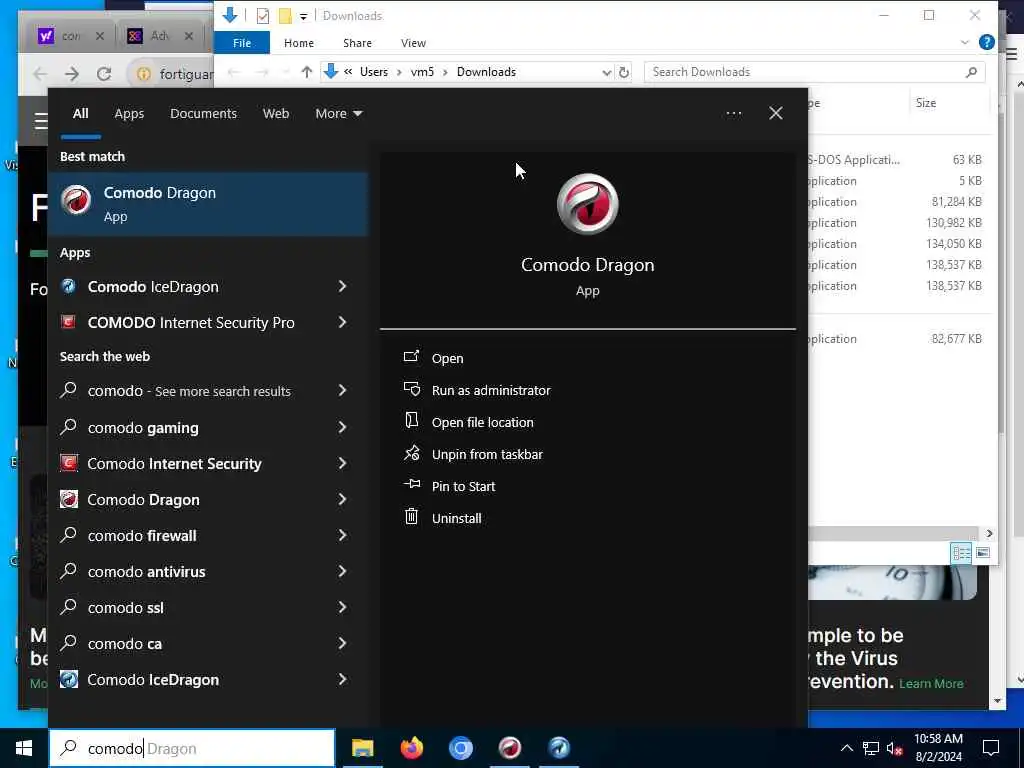Click the 'comodo - See more search results' suggestion
Viewport: 1024px width, 768px height.
pos(208,391)
